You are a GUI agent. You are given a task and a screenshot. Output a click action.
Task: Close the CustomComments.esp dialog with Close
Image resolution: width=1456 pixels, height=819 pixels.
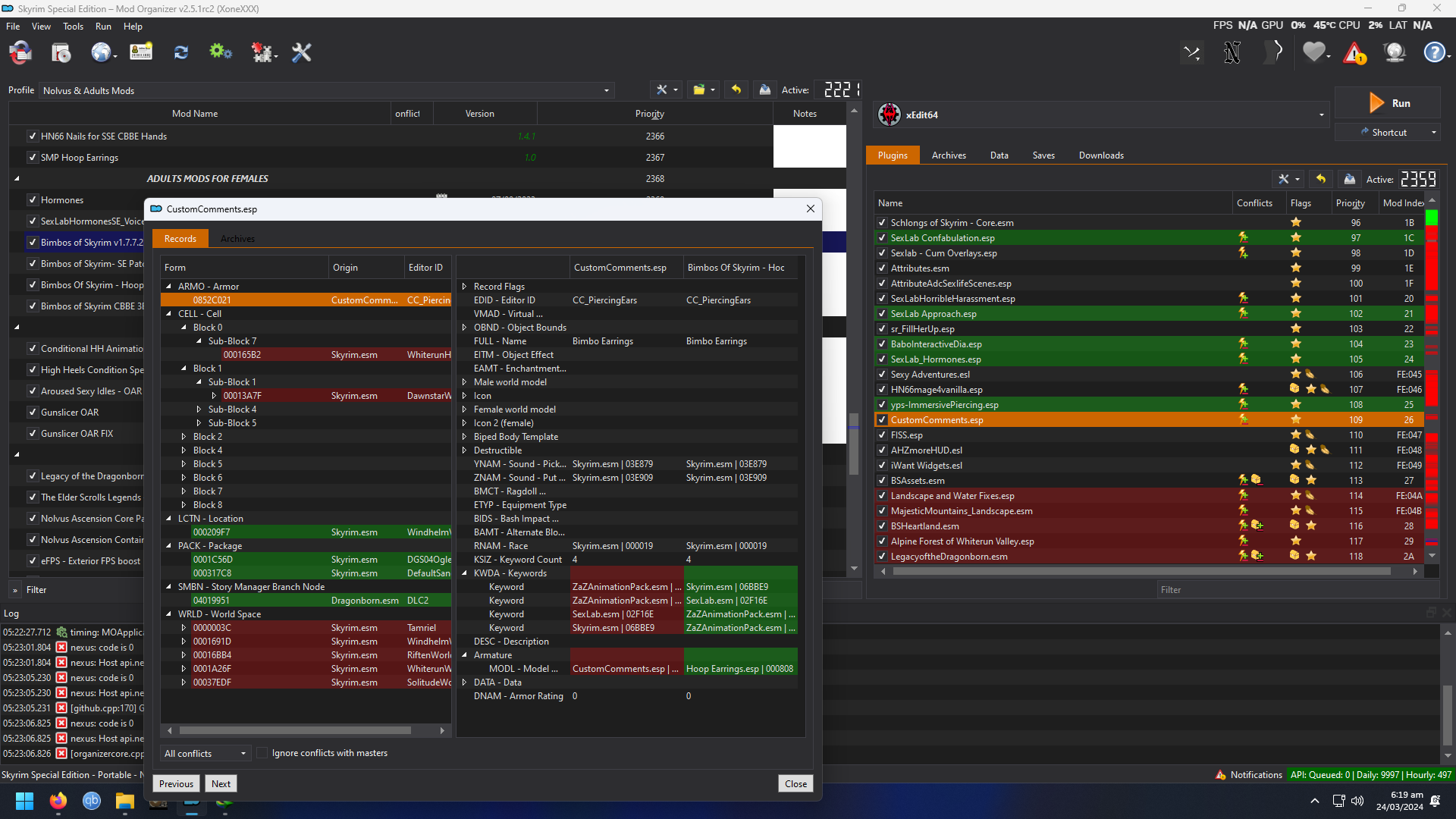pyautogui.click(x=795, y=784)
